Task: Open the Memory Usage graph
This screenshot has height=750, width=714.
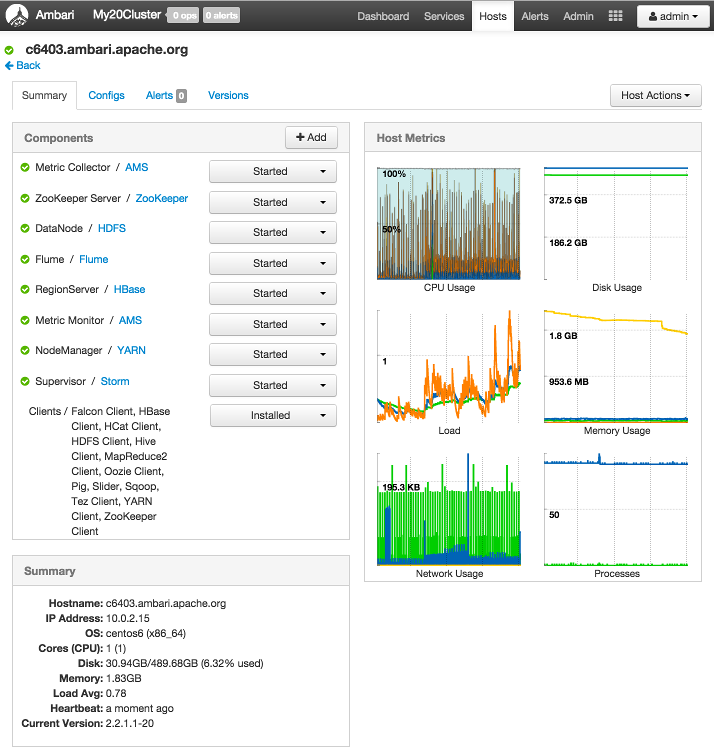Action: [x=615, y=367]
